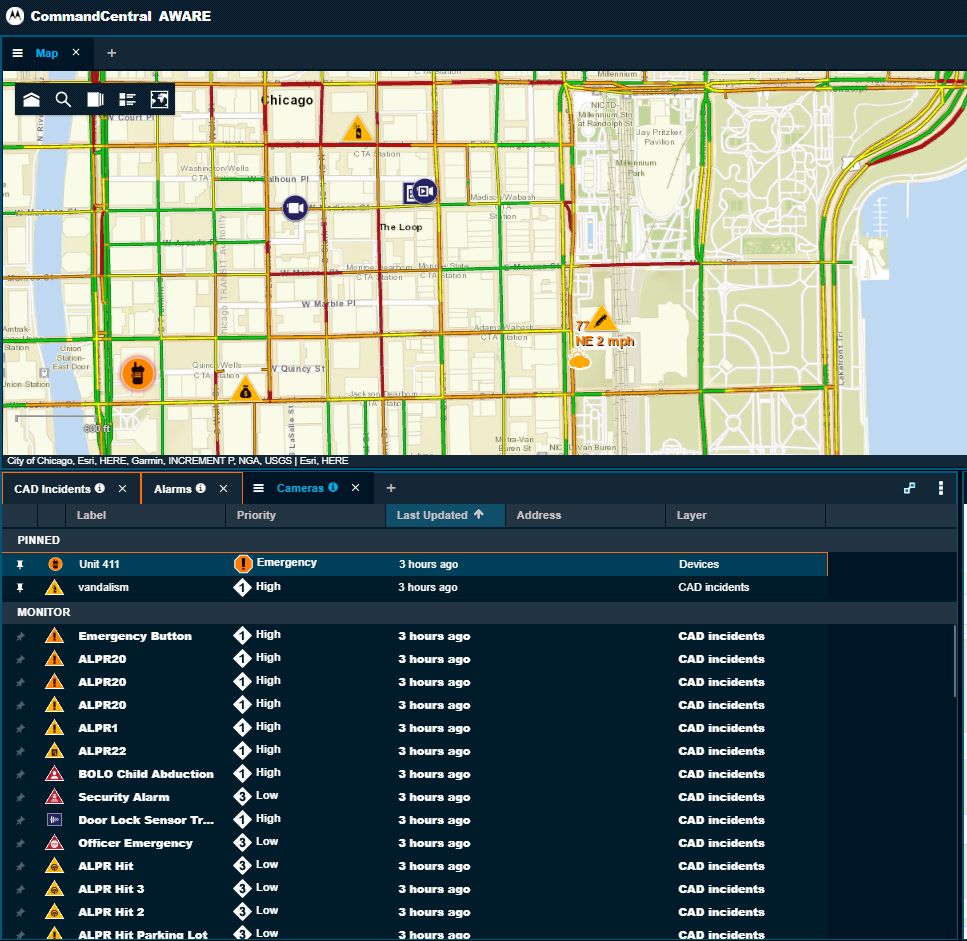Sort by the Priority column header

pyautogui.click(x=305, y=515)
